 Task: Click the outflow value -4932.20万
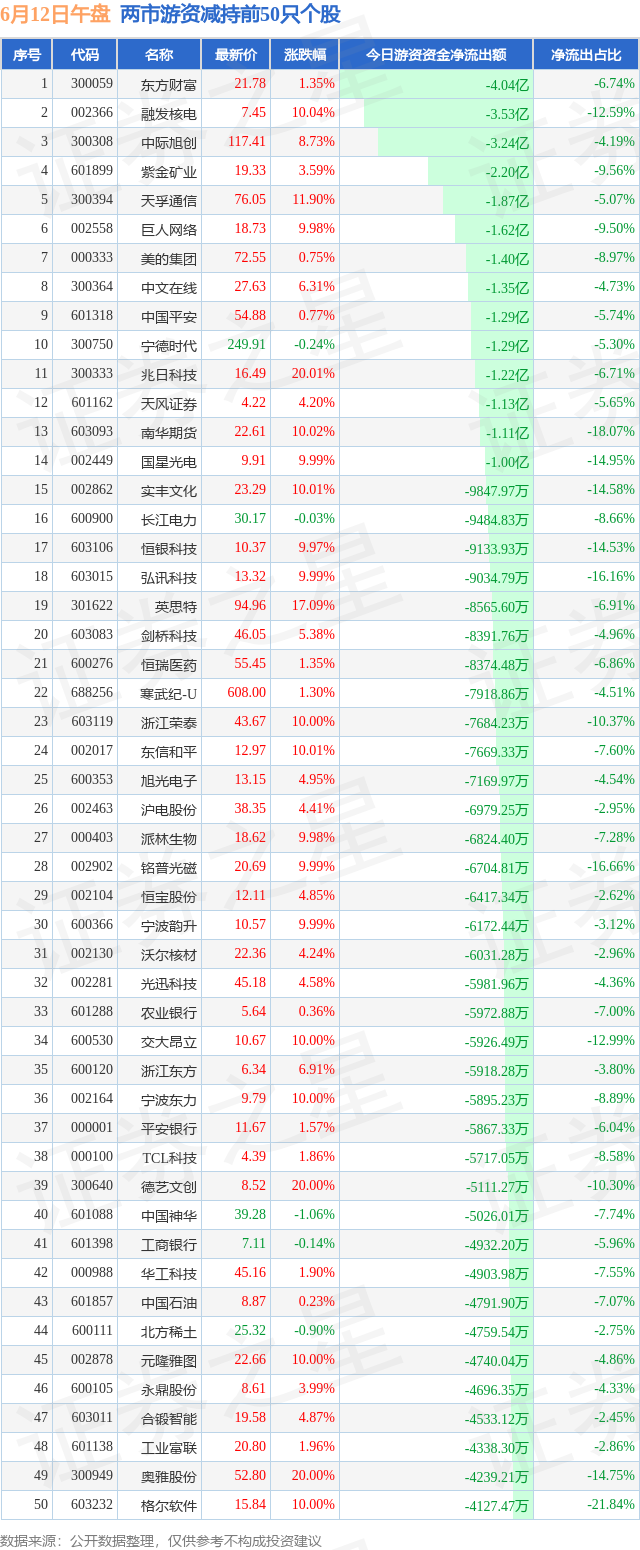[496, 1245]
